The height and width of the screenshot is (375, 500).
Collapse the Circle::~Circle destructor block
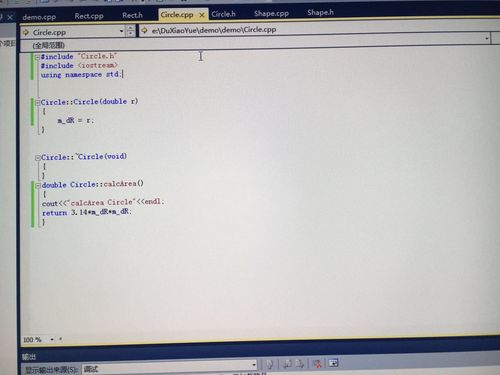coord(38,158)
